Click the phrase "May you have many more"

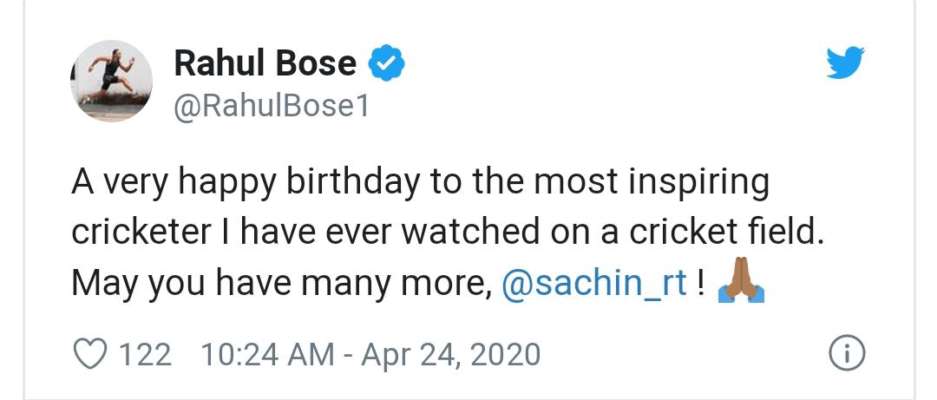(280, 285)
